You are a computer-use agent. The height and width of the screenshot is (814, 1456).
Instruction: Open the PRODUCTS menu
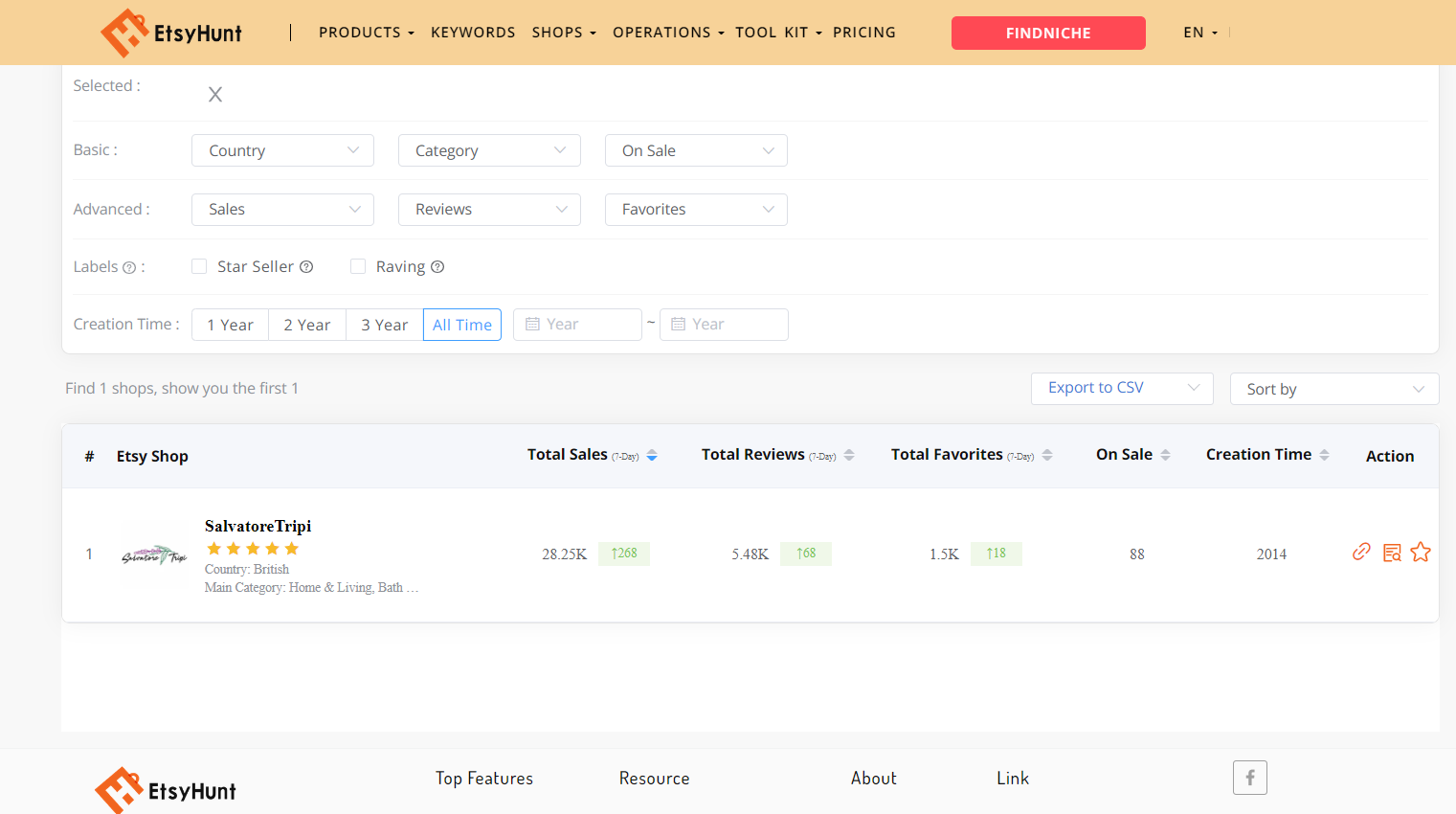click(367, 33)
